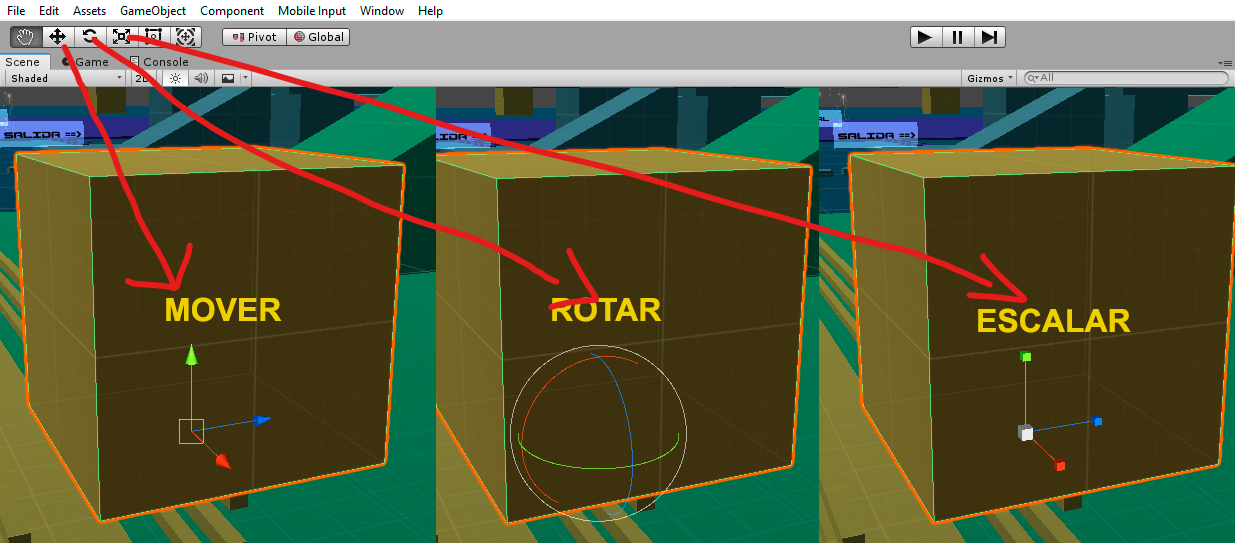Select the Hand tool in toolbar
The image size is (1235, 543).
coord(26,37)
